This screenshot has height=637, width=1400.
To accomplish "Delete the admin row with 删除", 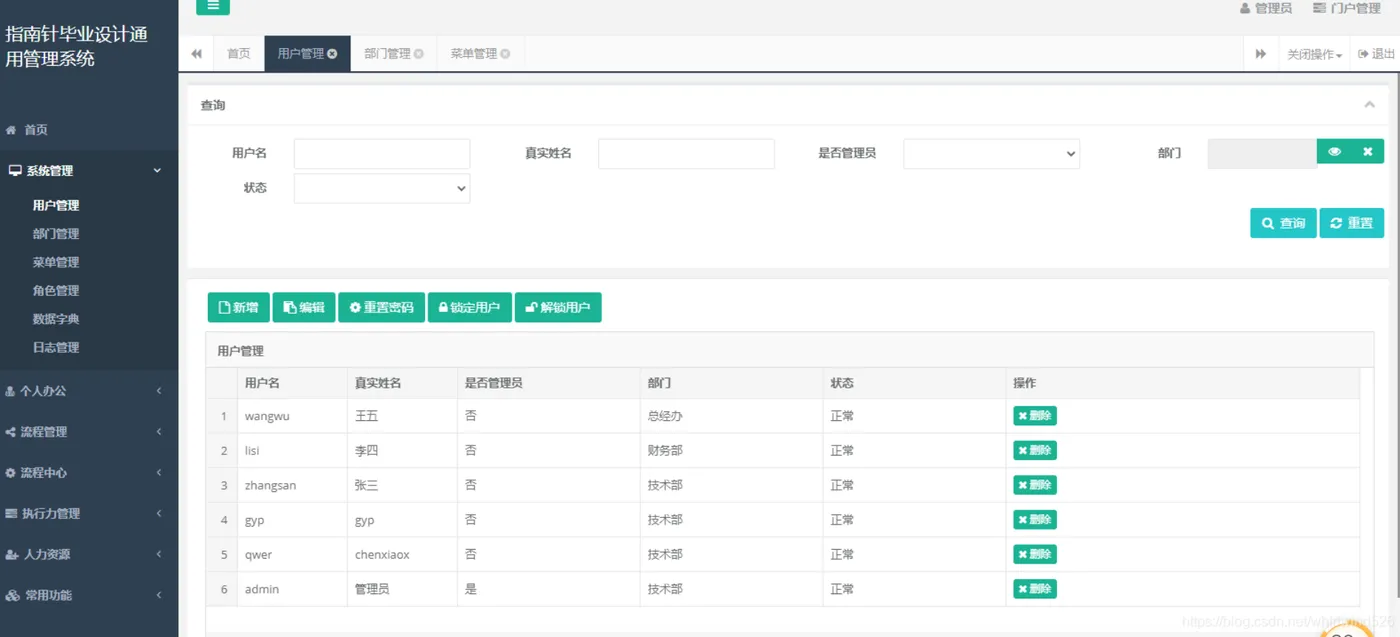I will click(1034, 589).
